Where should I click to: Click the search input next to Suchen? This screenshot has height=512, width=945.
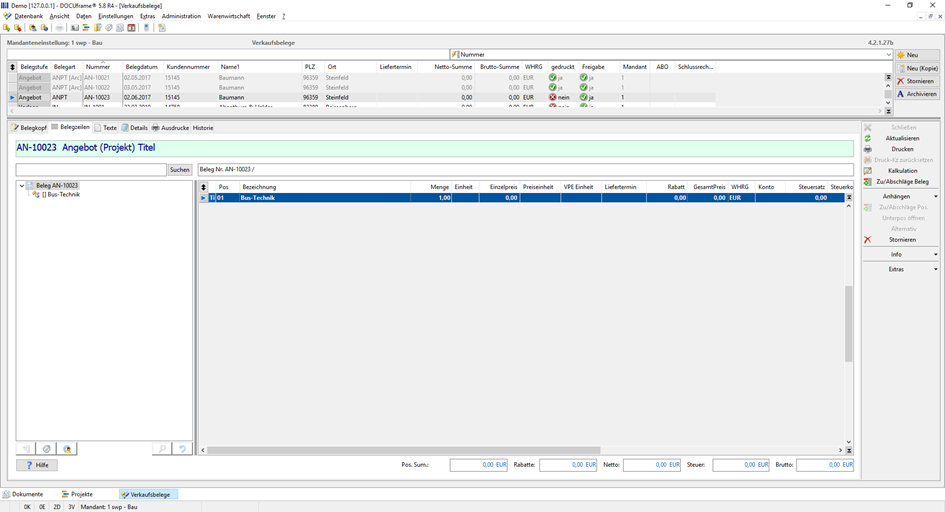click(x=91, y=170)
